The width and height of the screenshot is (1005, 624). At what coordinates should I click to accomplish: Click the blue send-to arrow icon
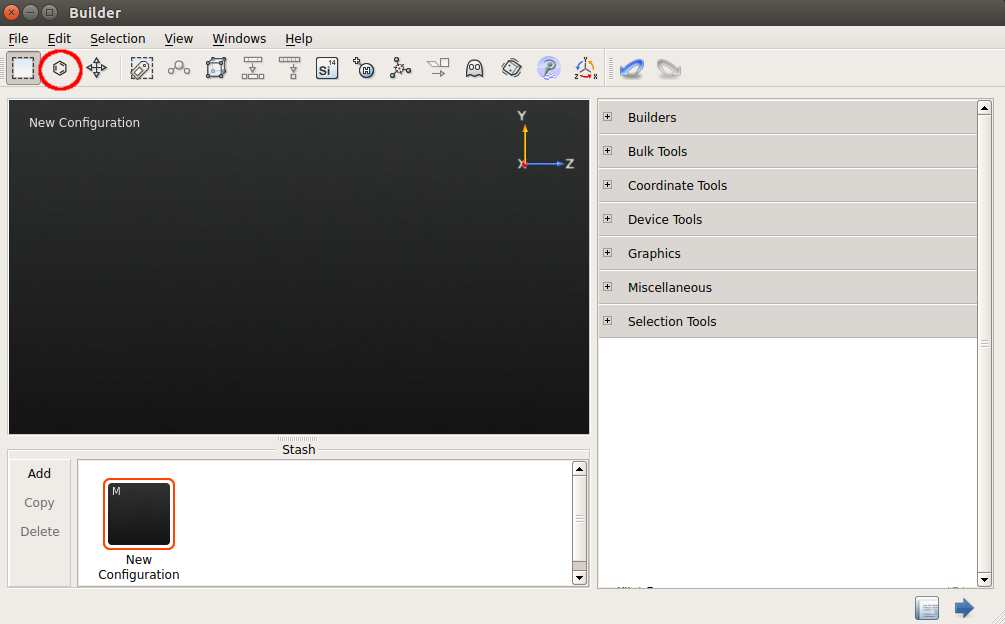click(964, 607)
